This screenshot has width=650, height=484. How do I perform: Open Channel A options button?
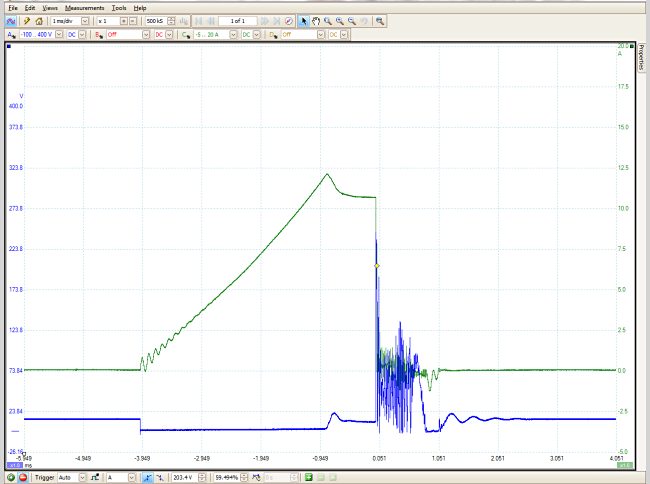tap(10, 33)
